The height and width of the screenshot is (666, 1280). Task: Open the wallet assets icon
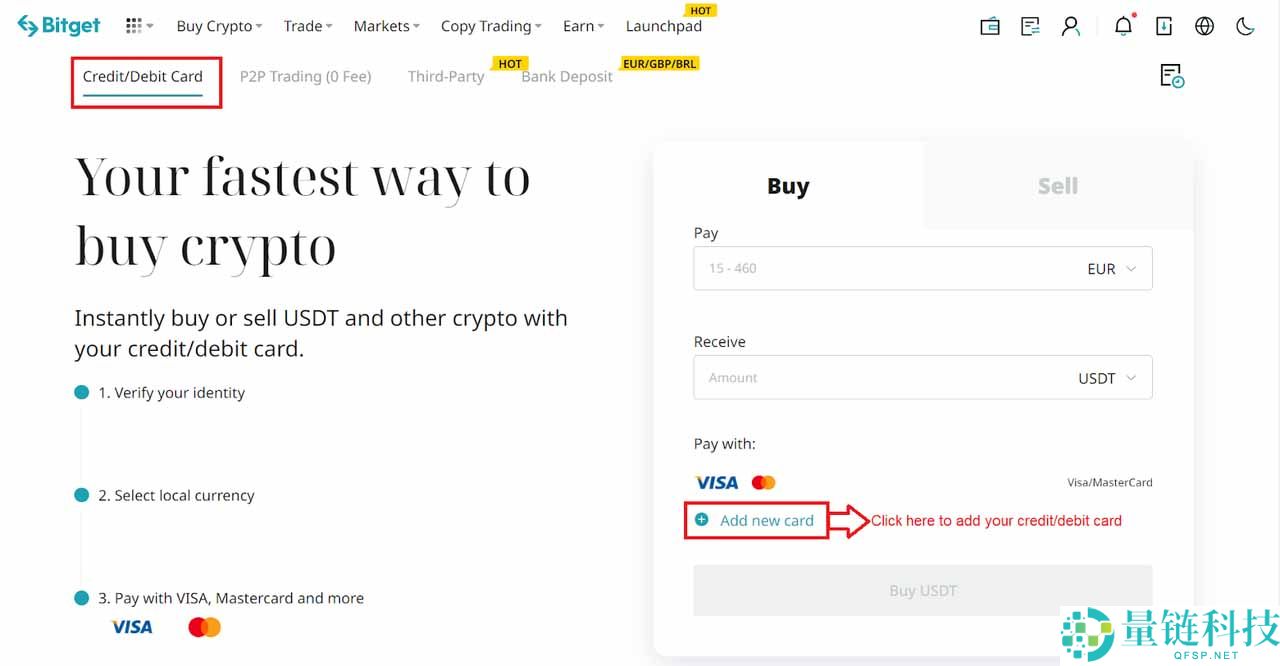[990, 27]
